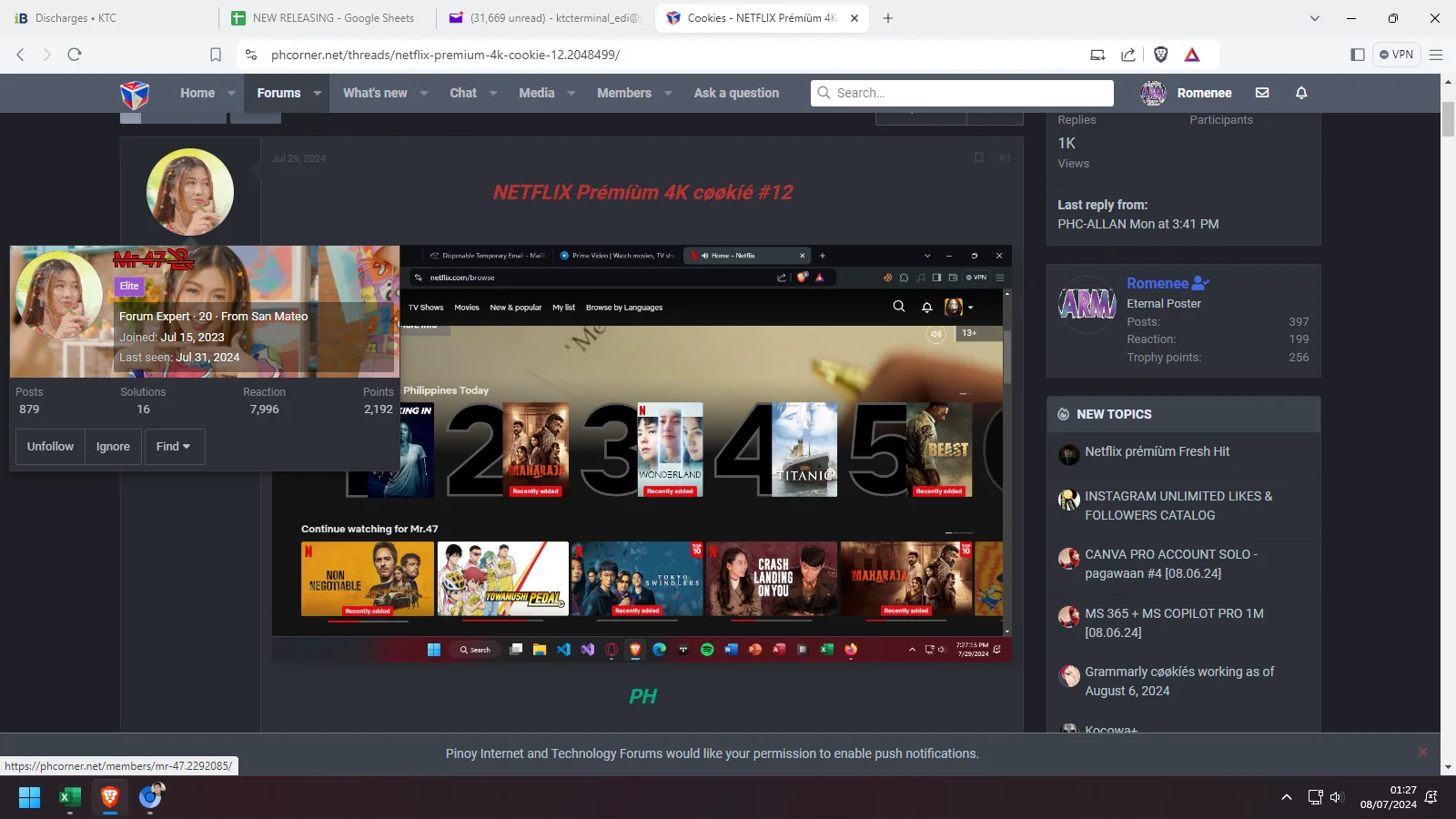Click the page vertical scrollbar thumb
This screenshot has height=819, width=1456.
click(1448, 119)
